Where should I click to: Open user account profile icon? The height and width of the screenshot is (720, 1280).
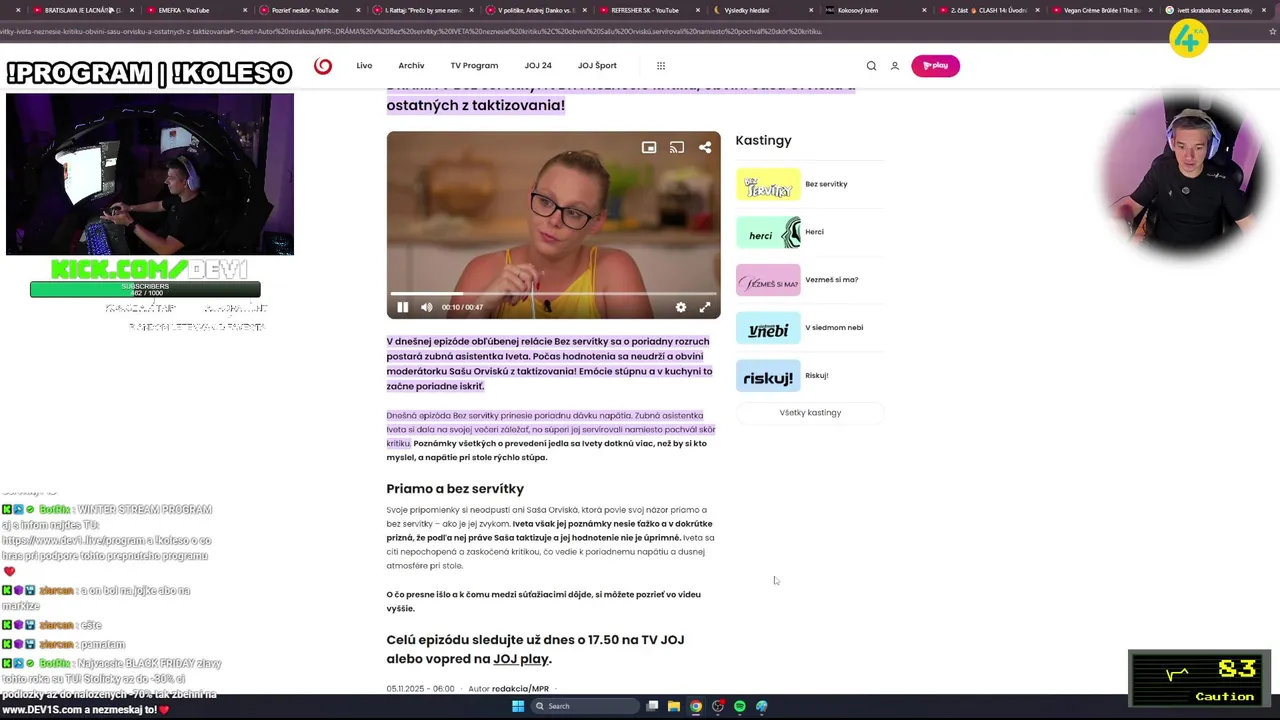(895, 66)
